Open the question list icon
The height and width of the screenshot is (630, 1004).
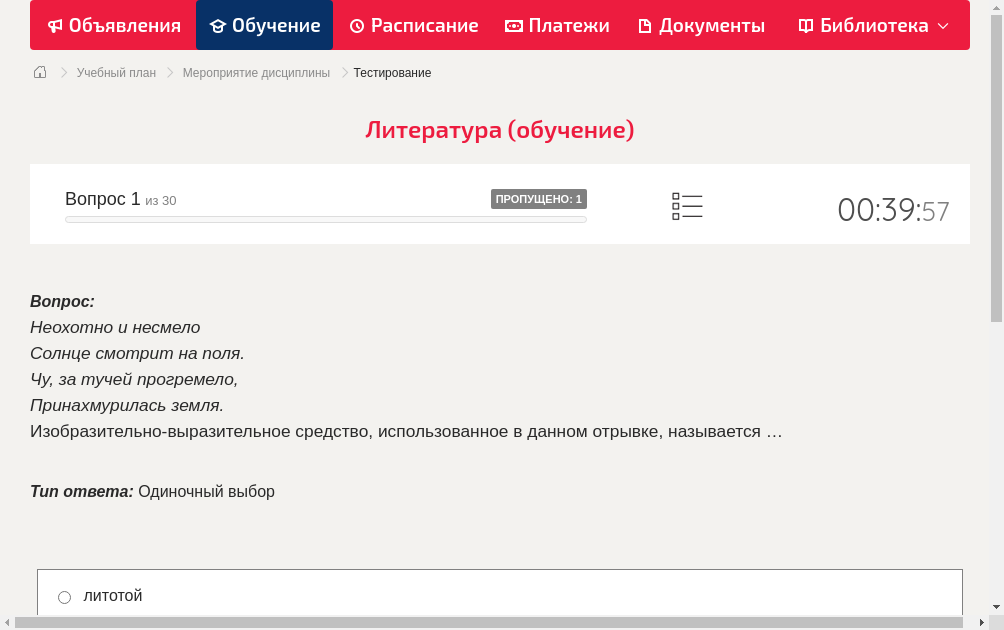pyautogui.click(x=687, y=206)
